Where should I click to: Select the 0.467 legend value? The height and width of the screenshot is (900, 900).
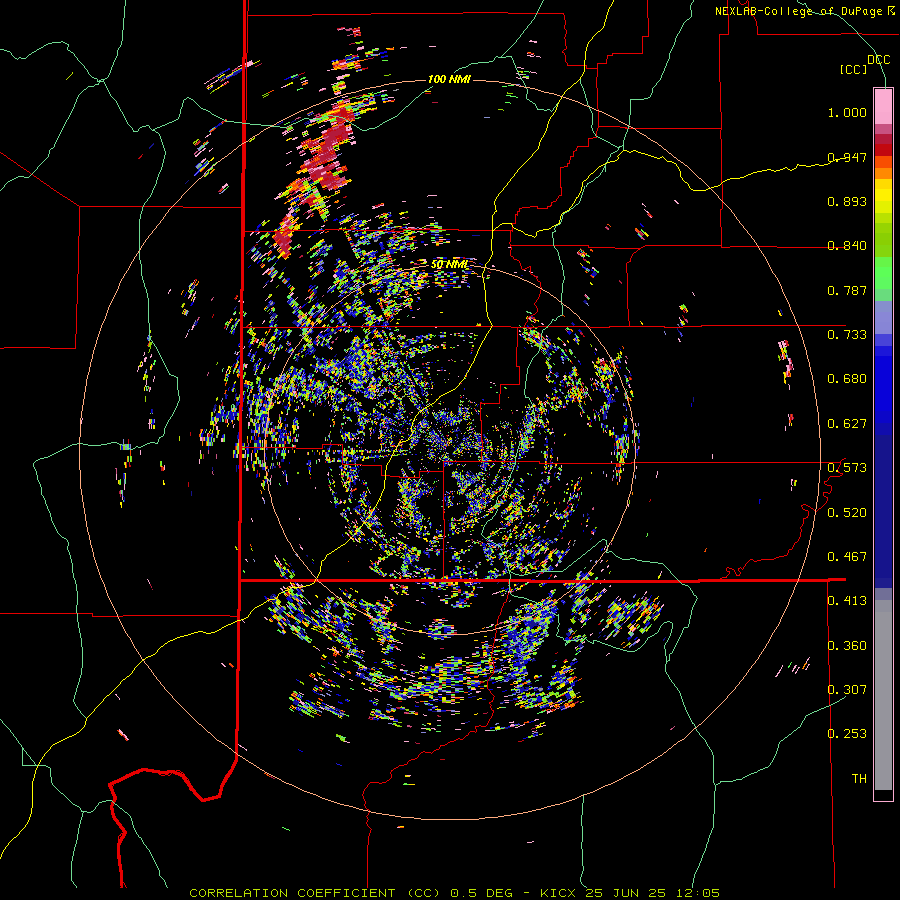coord(847,557)
